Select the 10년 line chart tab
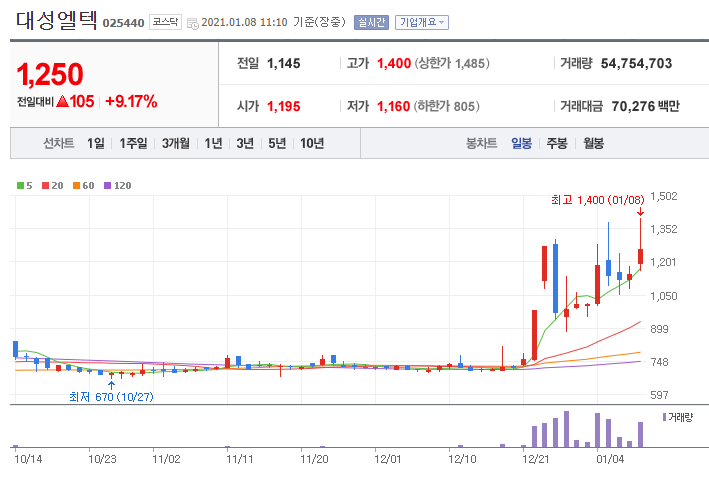The width and height of the screenshot is (709, 484). tap(312, 143)
